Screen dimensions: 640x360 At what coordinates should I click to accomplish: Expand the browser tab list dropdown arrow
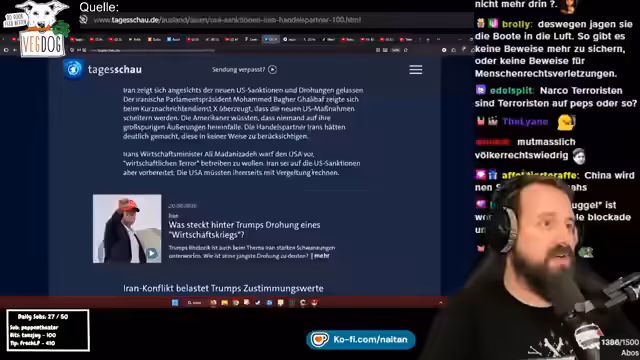(x=438, y=40)
